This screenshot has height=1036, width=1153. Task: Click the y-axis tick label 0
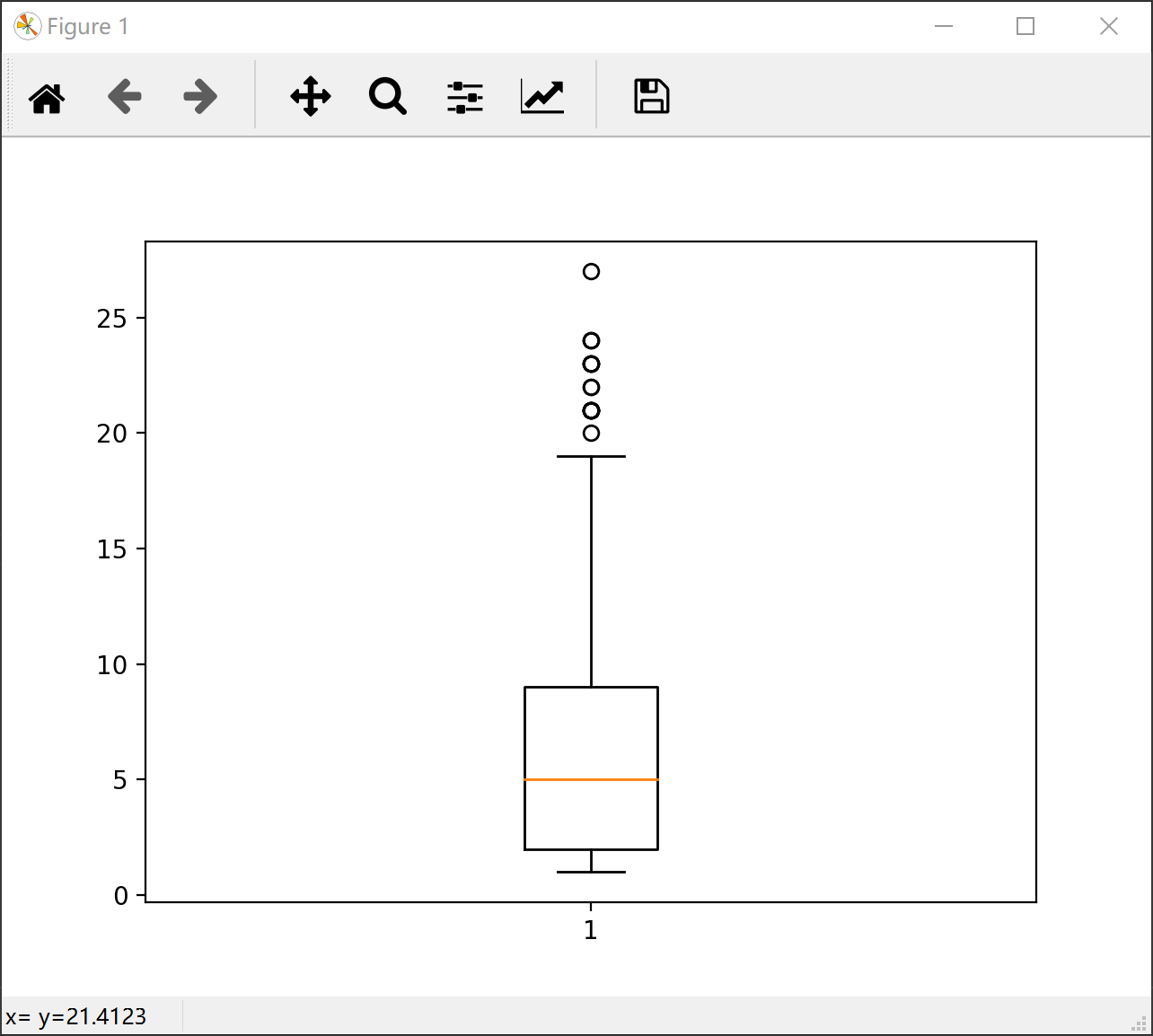pyautogui.click(x=120, y=895)
